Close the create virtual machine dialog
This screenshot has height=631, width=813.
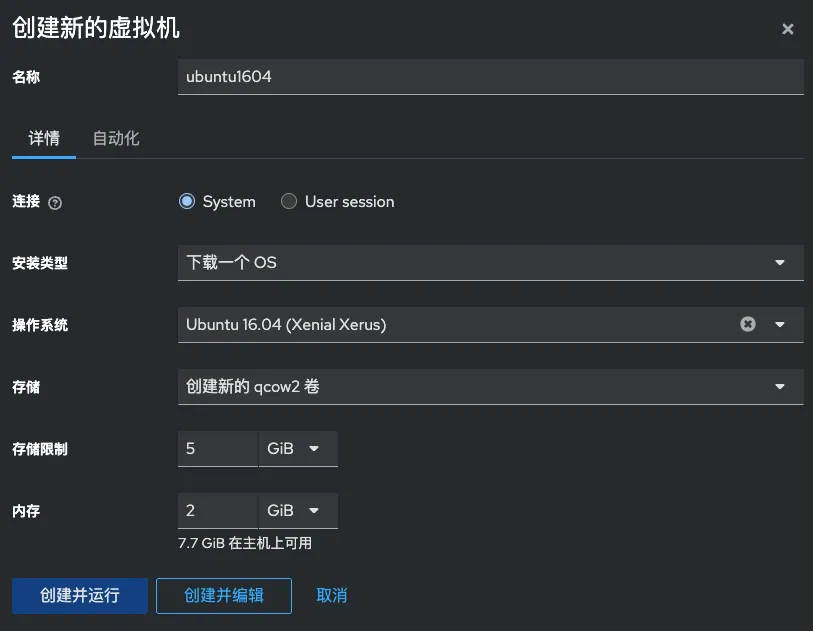click(x=787, y=29)
